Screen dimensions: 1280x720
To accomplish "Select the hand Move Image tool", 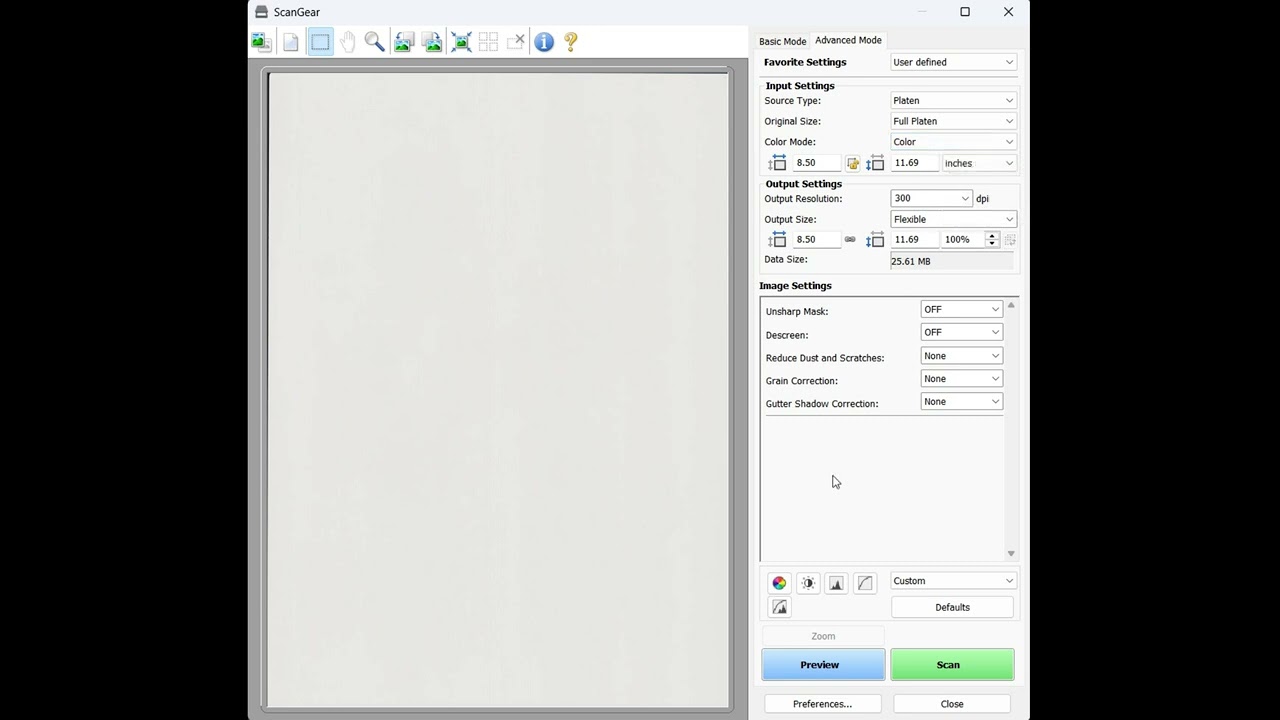I will pos(347,42).
